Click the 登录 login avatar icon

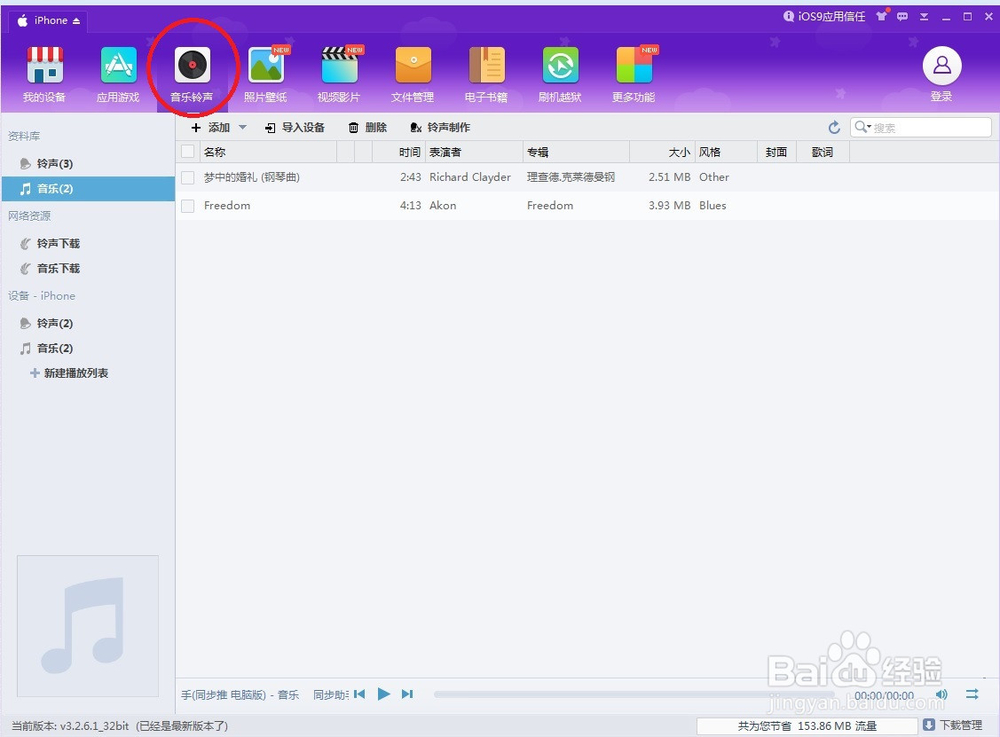pos(942,66)
